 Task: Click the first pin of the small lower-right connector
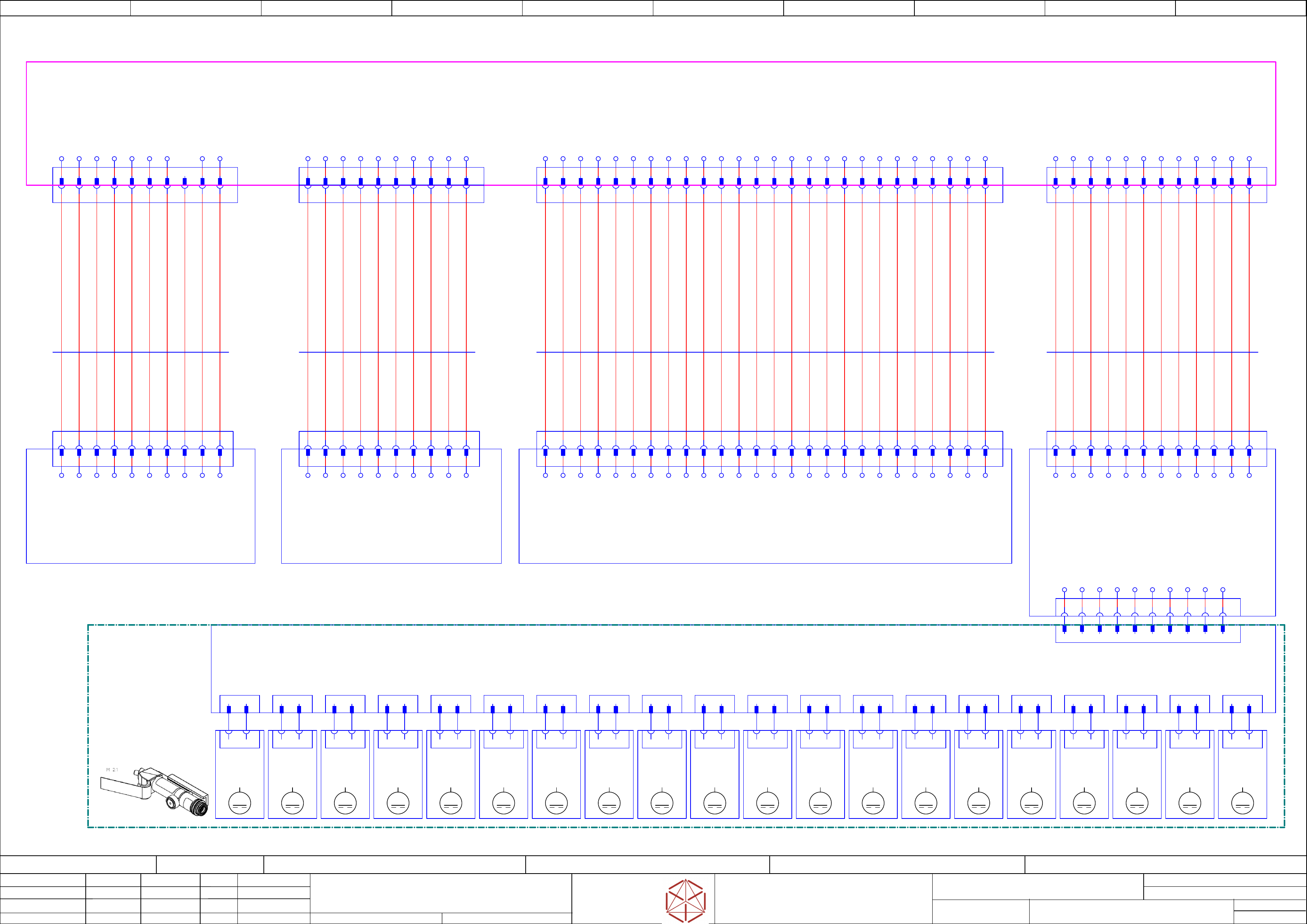tap(1065, 628)
